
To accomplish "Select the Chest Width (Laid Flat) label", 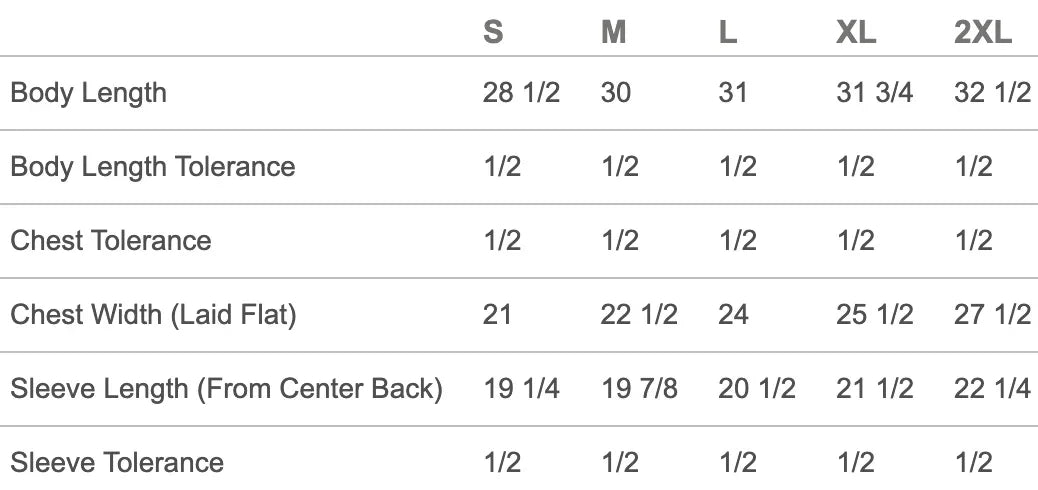I will tap(154, 314).
